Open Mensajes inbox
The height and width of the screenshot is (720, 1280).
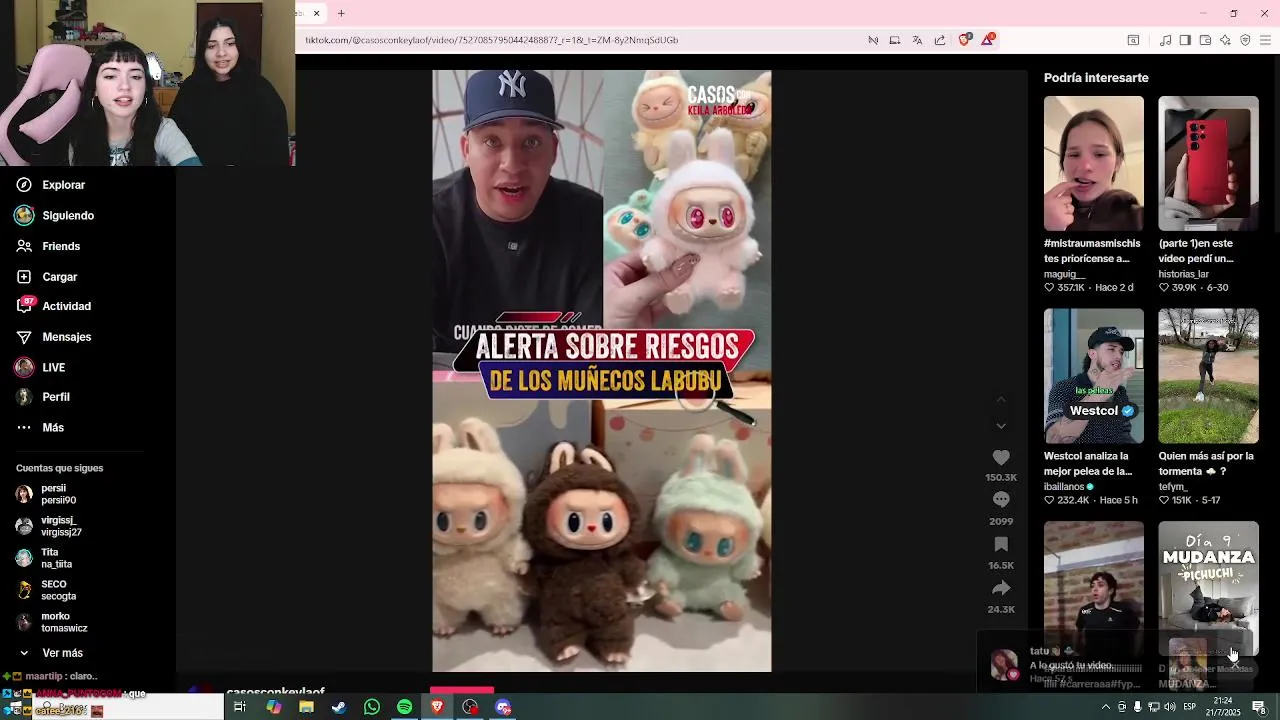coord(53,337)
